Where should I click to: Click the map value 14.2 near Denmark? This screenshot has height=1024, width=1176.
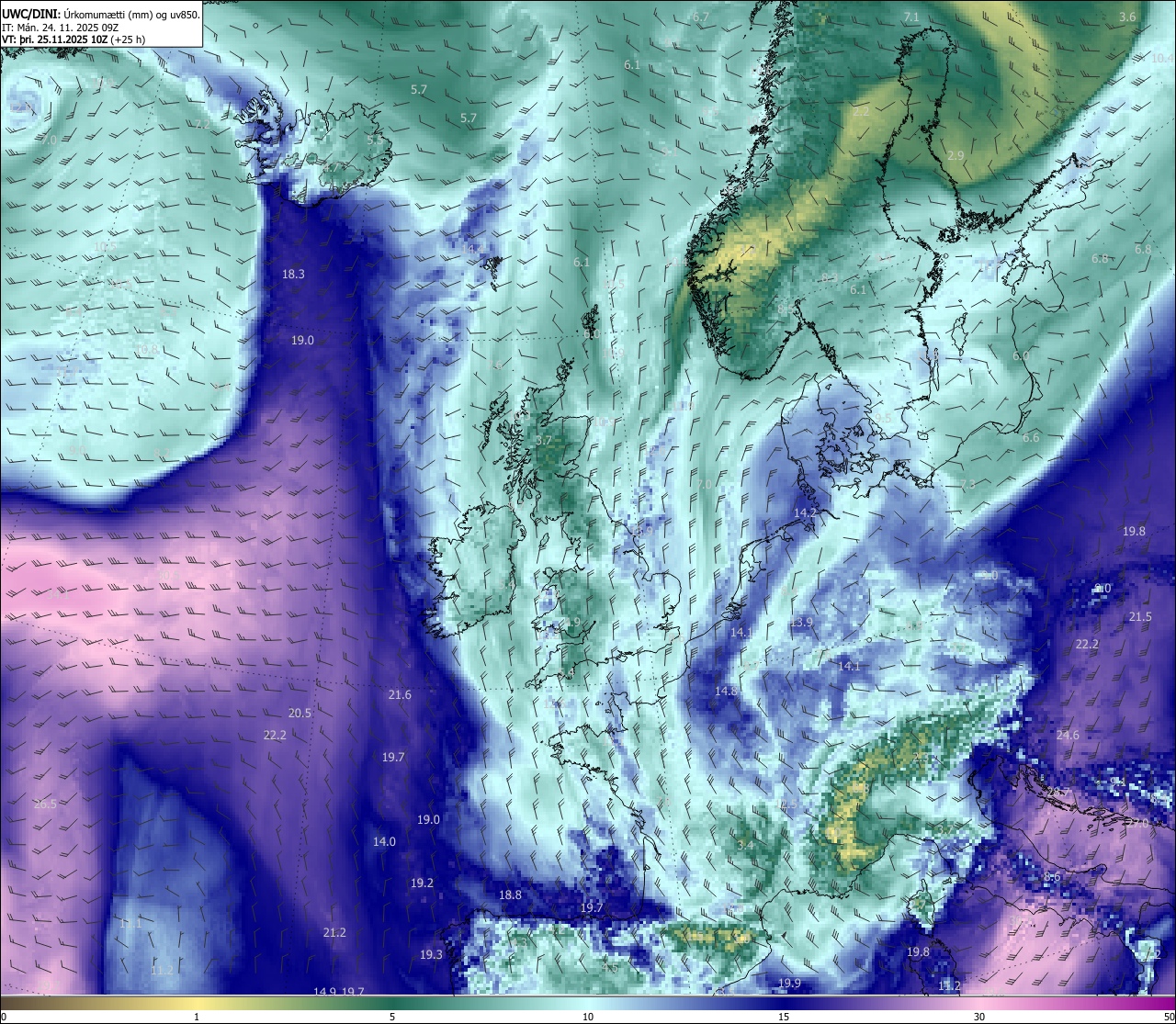[806, 512]
